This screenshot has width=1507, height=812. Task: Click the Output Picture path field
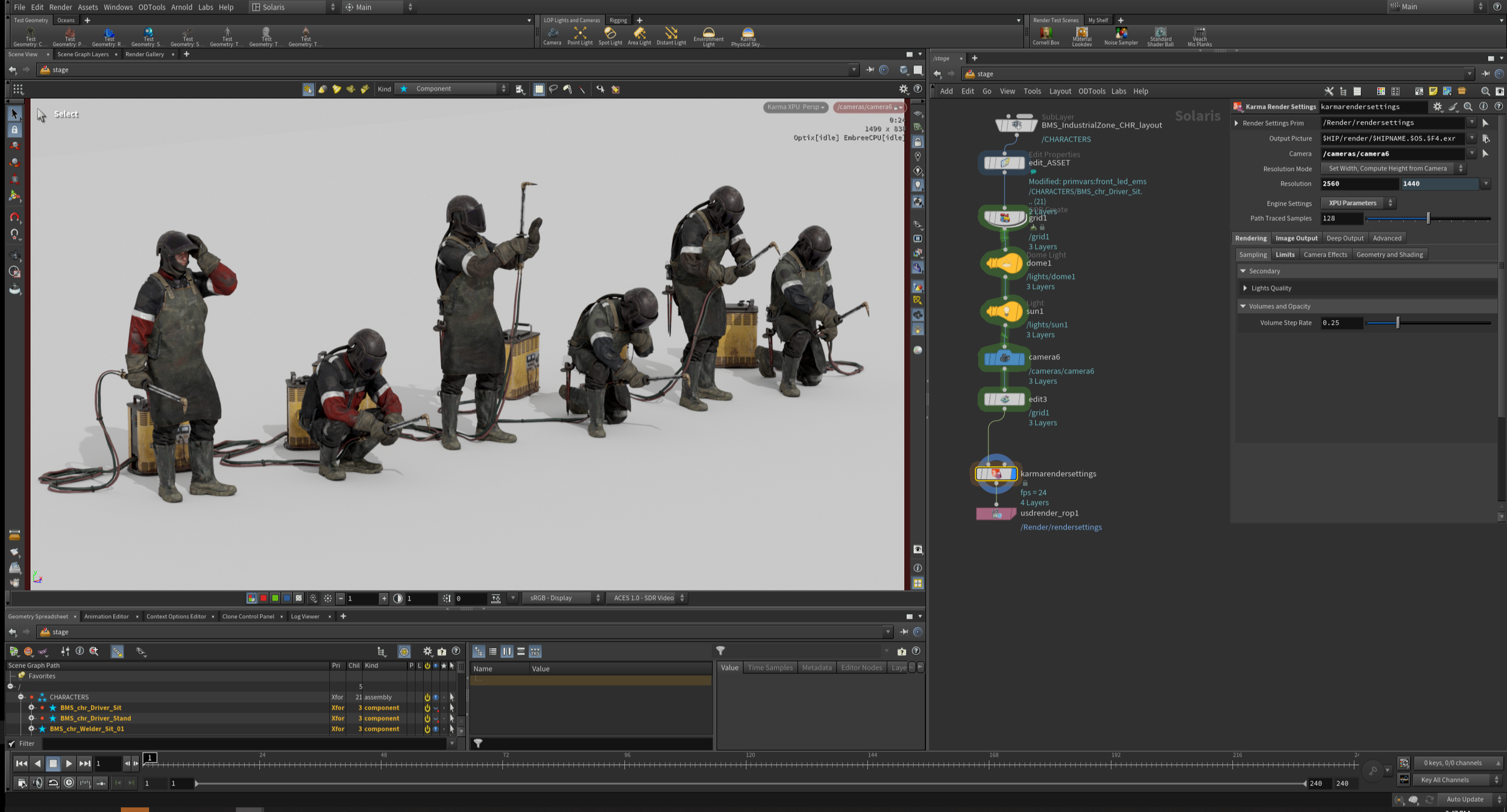click(x=1391, y=139)
